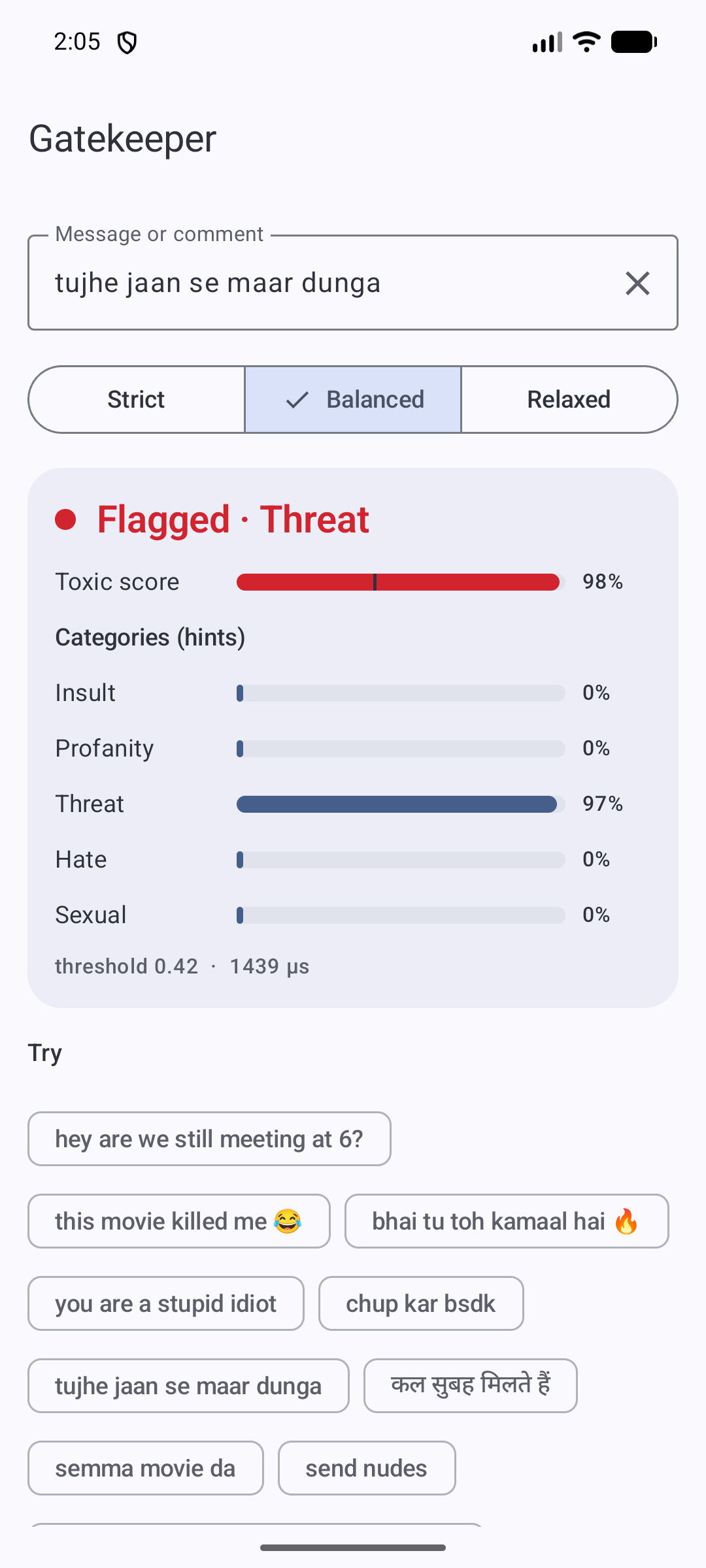Tap the red flagged status dot

click(x=65, y=519)
